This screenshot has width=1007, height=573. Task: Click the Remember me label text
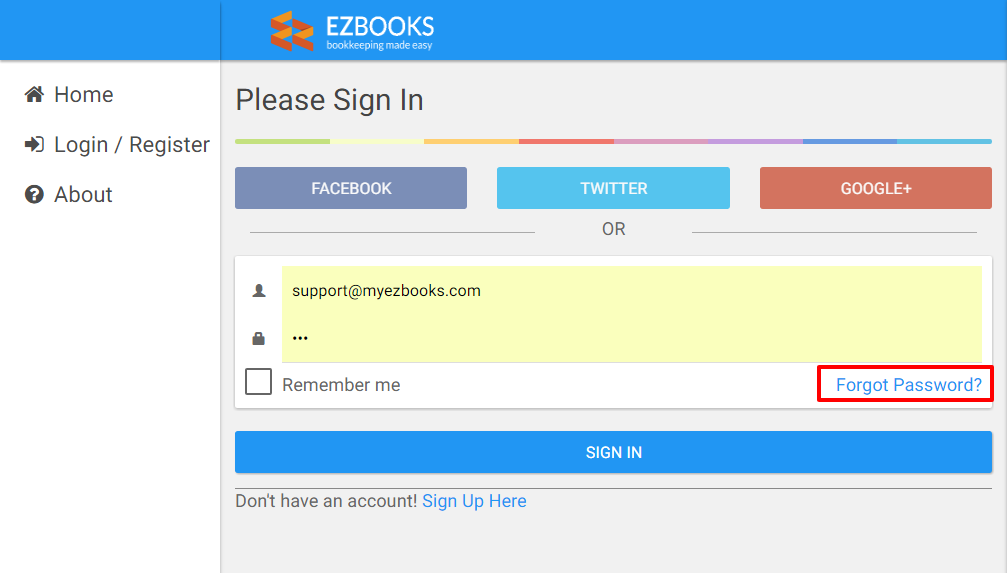(x=341, y=385)
